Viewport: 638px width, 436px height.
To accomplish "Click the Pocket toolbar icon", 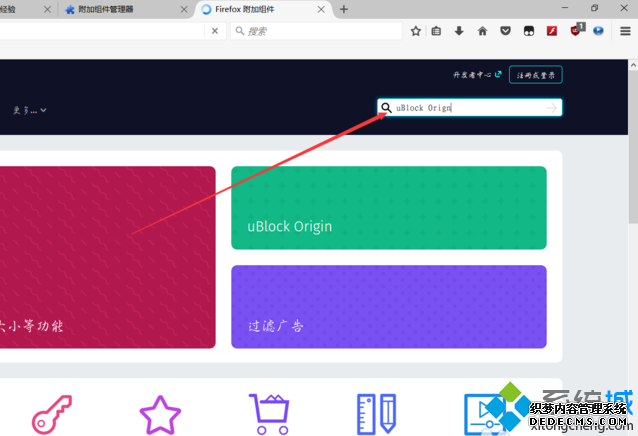I will coord(505,31).
